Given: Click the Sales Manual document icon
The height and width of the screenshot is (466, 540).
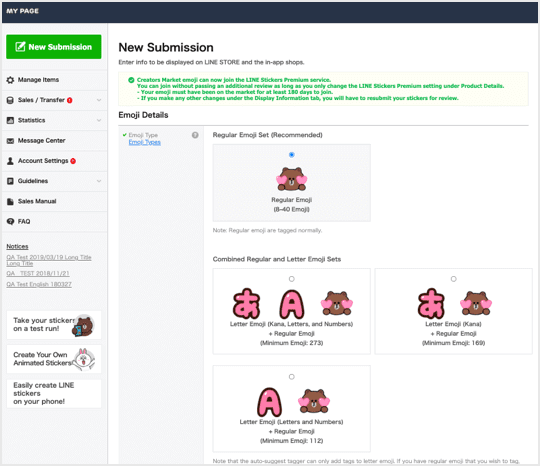Looking at the screenshot, I should point(10,201).
